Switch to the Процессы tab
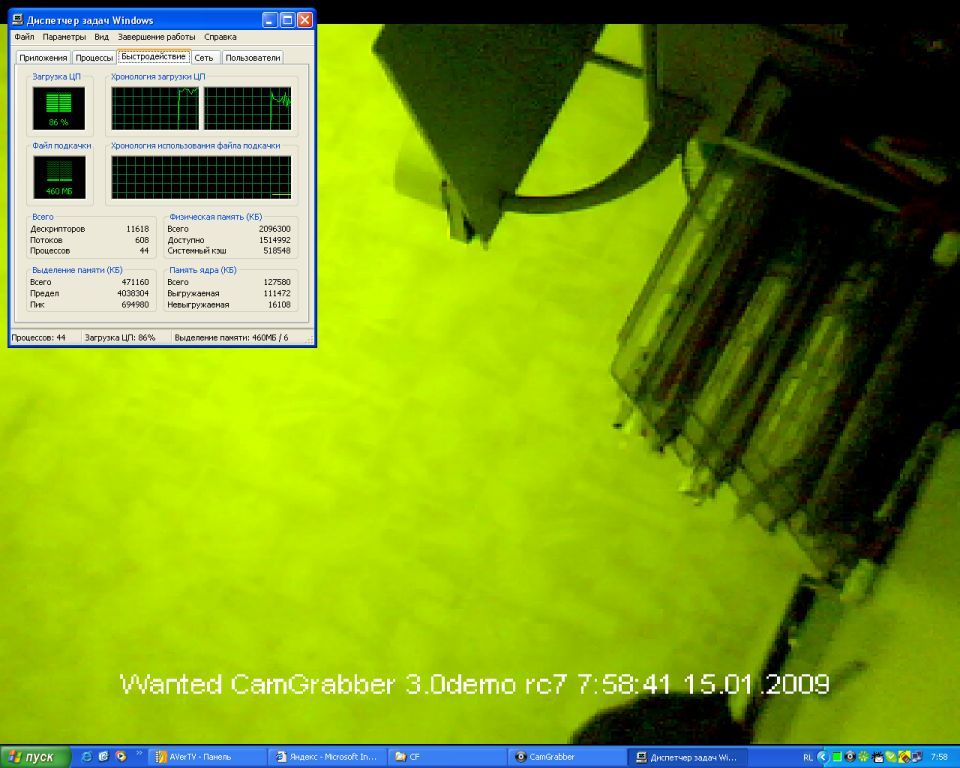This screenshot has width=960, height=768. (94, 58)
